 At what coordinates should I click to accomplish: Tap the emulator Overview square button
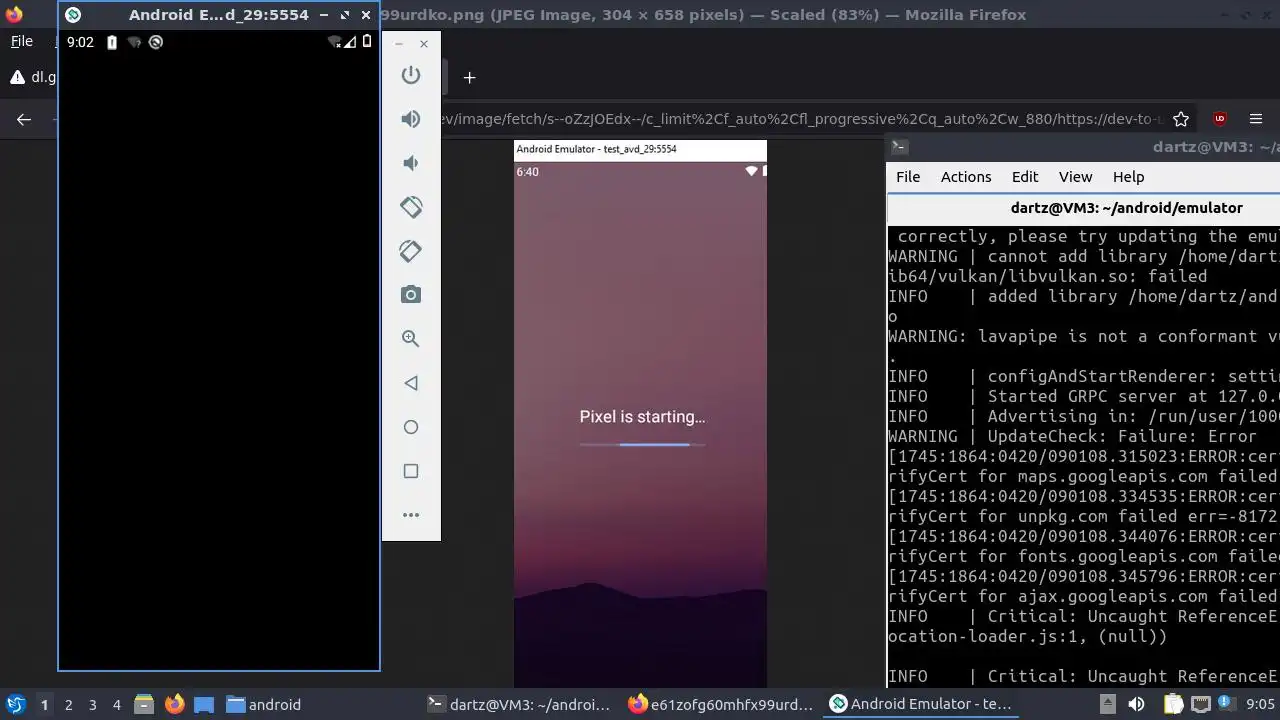coord(411,471)
